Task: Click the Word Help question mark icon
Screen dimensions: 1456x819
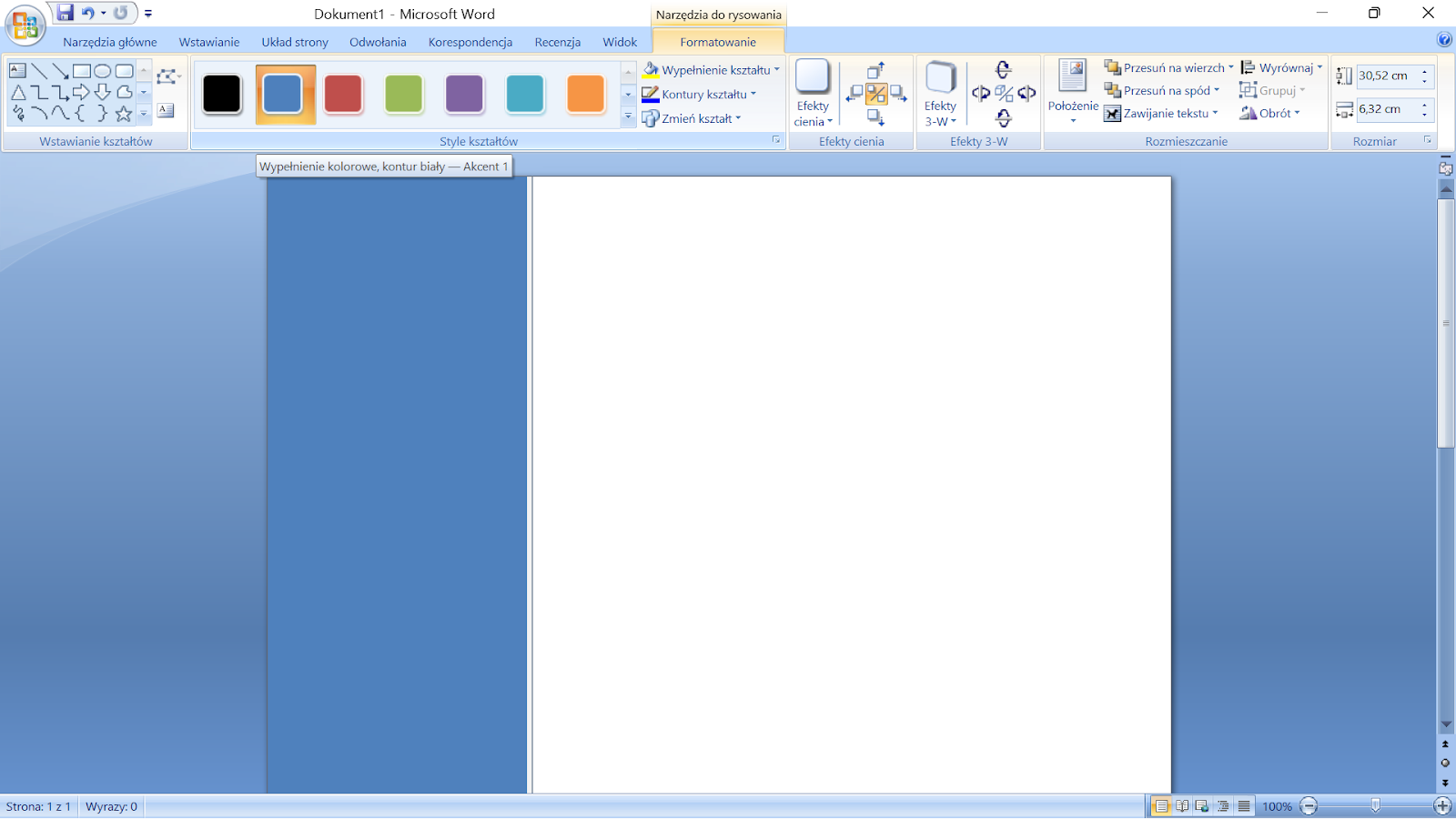Action: click(x=1444, y=39)
